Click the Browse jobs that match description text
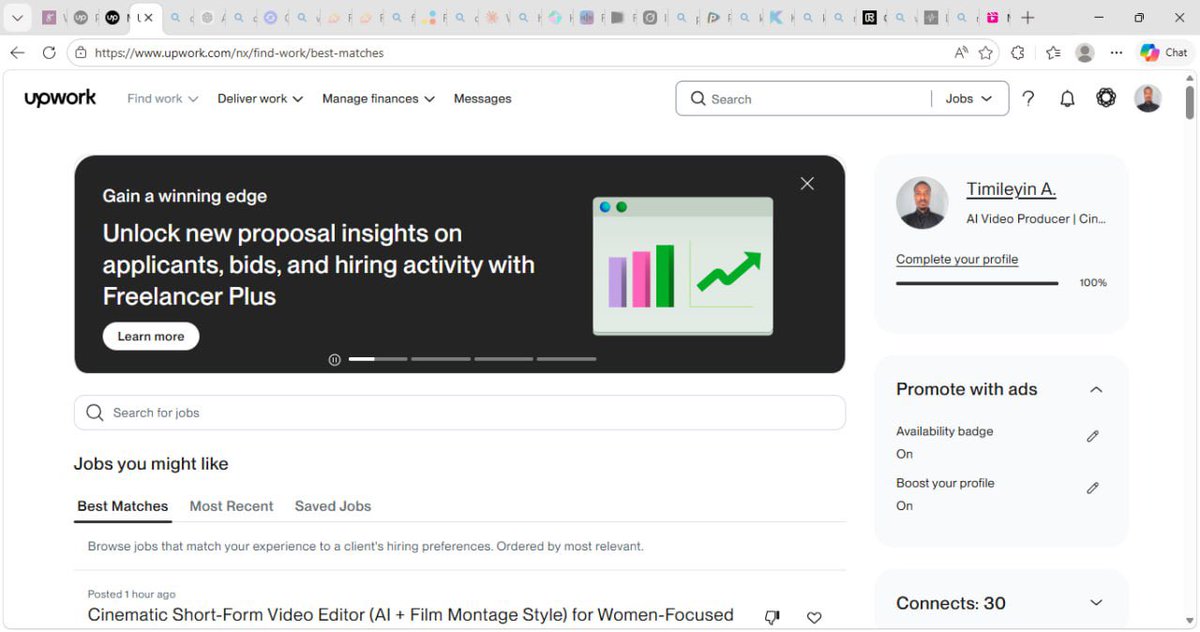The width and height of the screenshot is (1200, 632). pos(366,547)
